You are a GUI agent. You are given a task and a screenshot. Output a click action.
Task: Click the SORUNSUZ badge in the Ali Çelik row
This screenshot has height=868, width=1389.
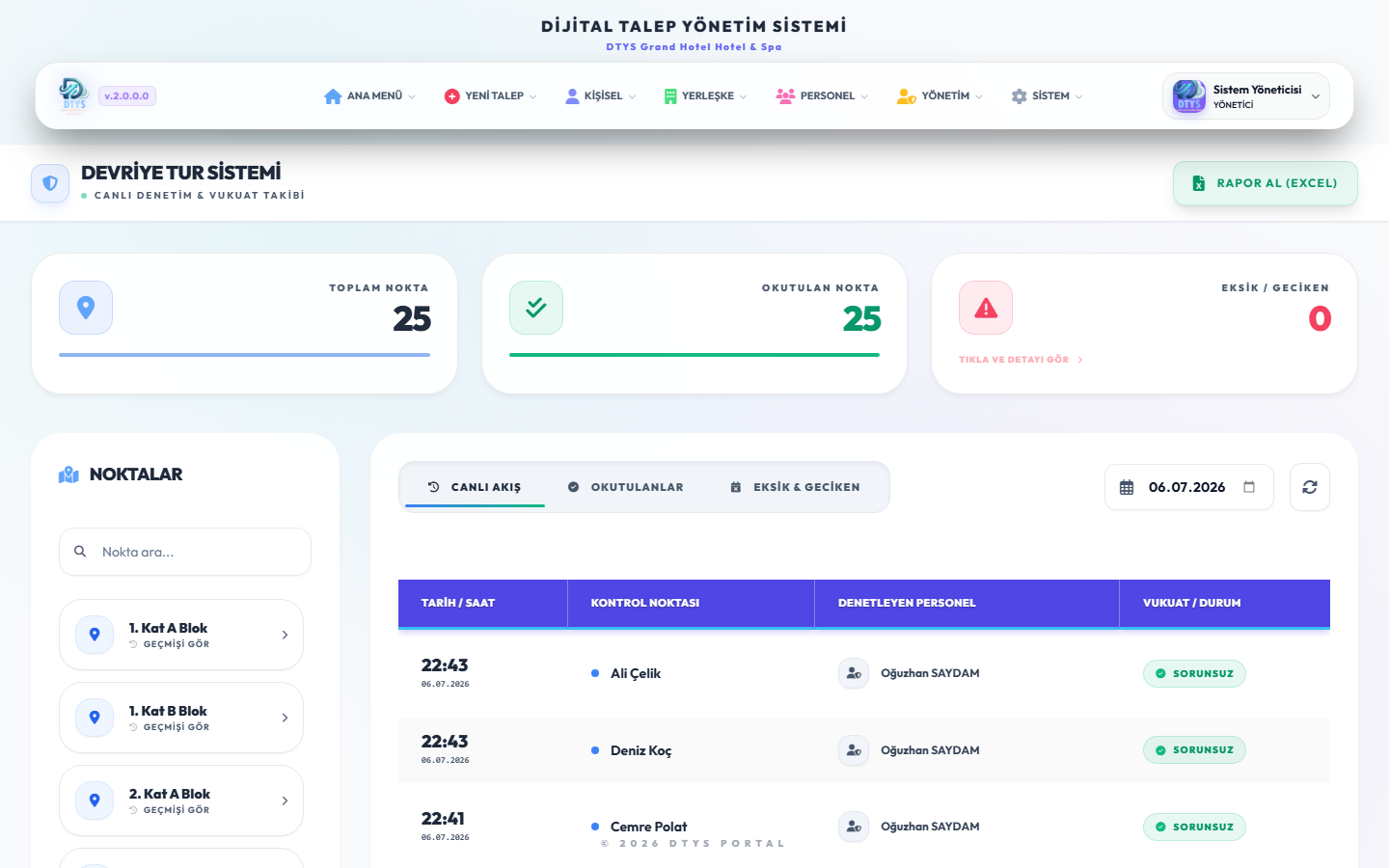tap(1194, 673)
